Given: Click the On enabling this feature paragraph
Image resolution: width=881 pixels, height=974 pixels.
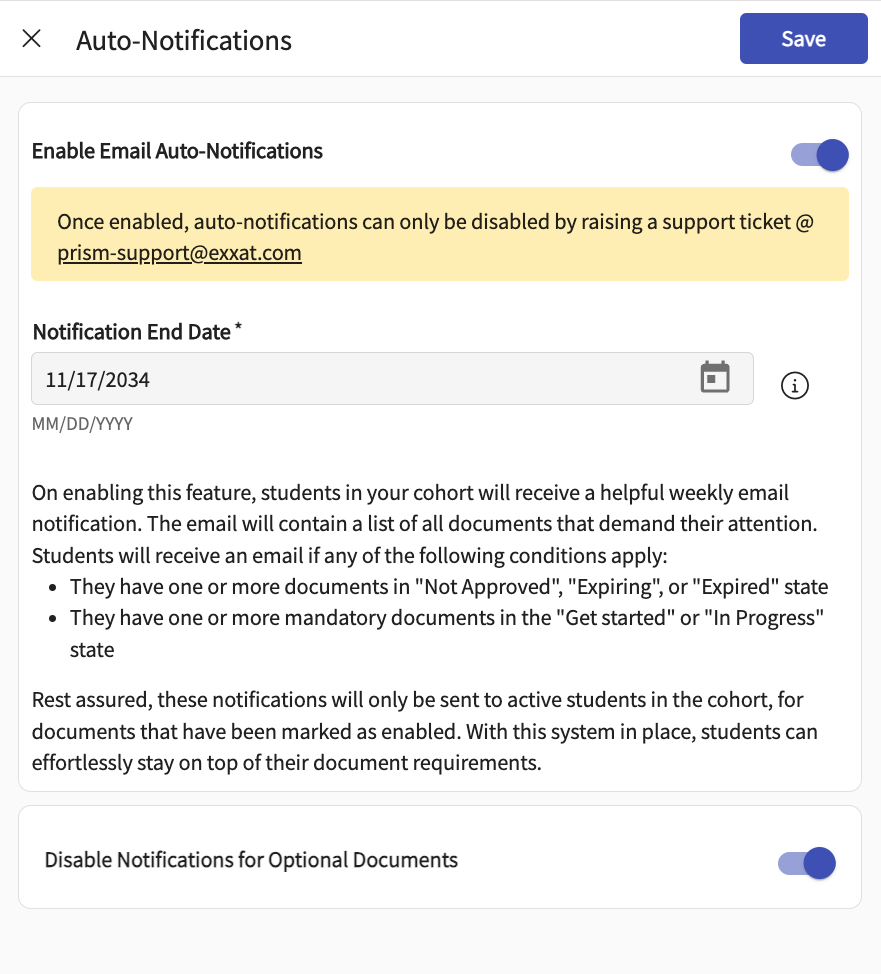Looking at the screenshot, I should pos(410,508).
